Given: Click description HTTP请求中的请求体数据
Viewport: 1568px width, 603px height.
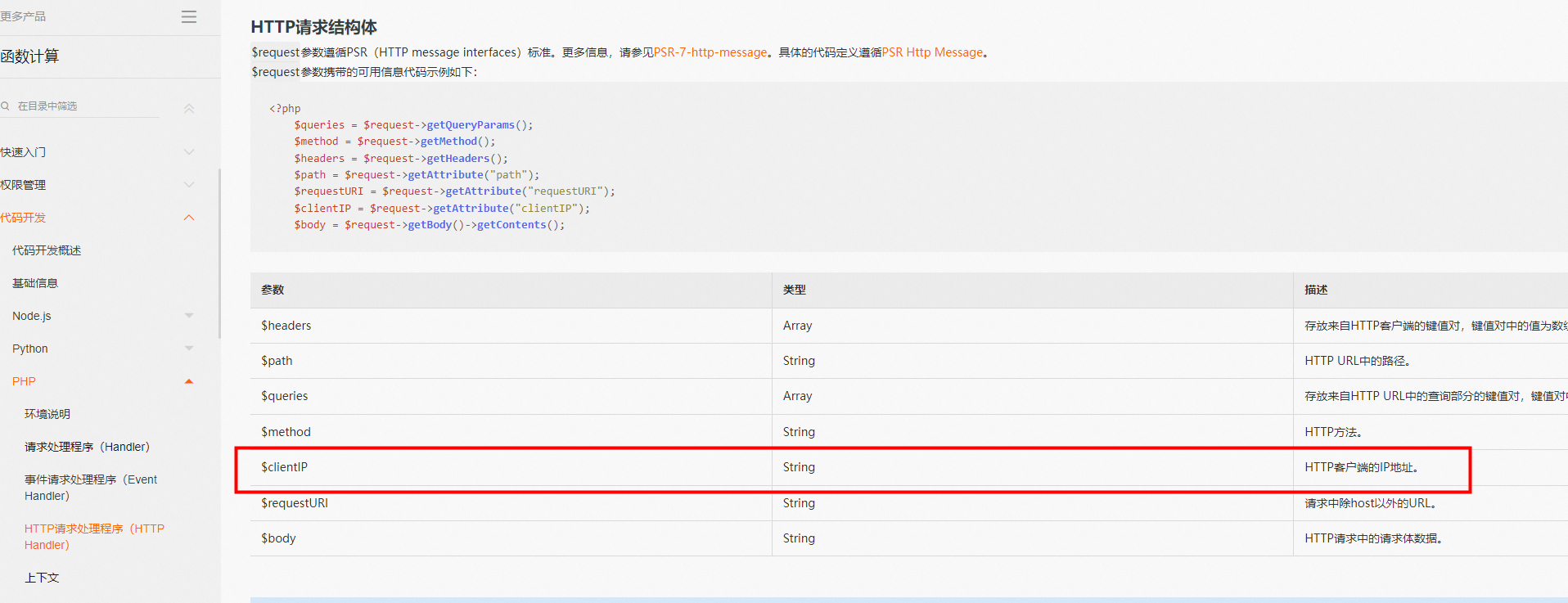Looking at the screenshot, I should point(1374,538).
